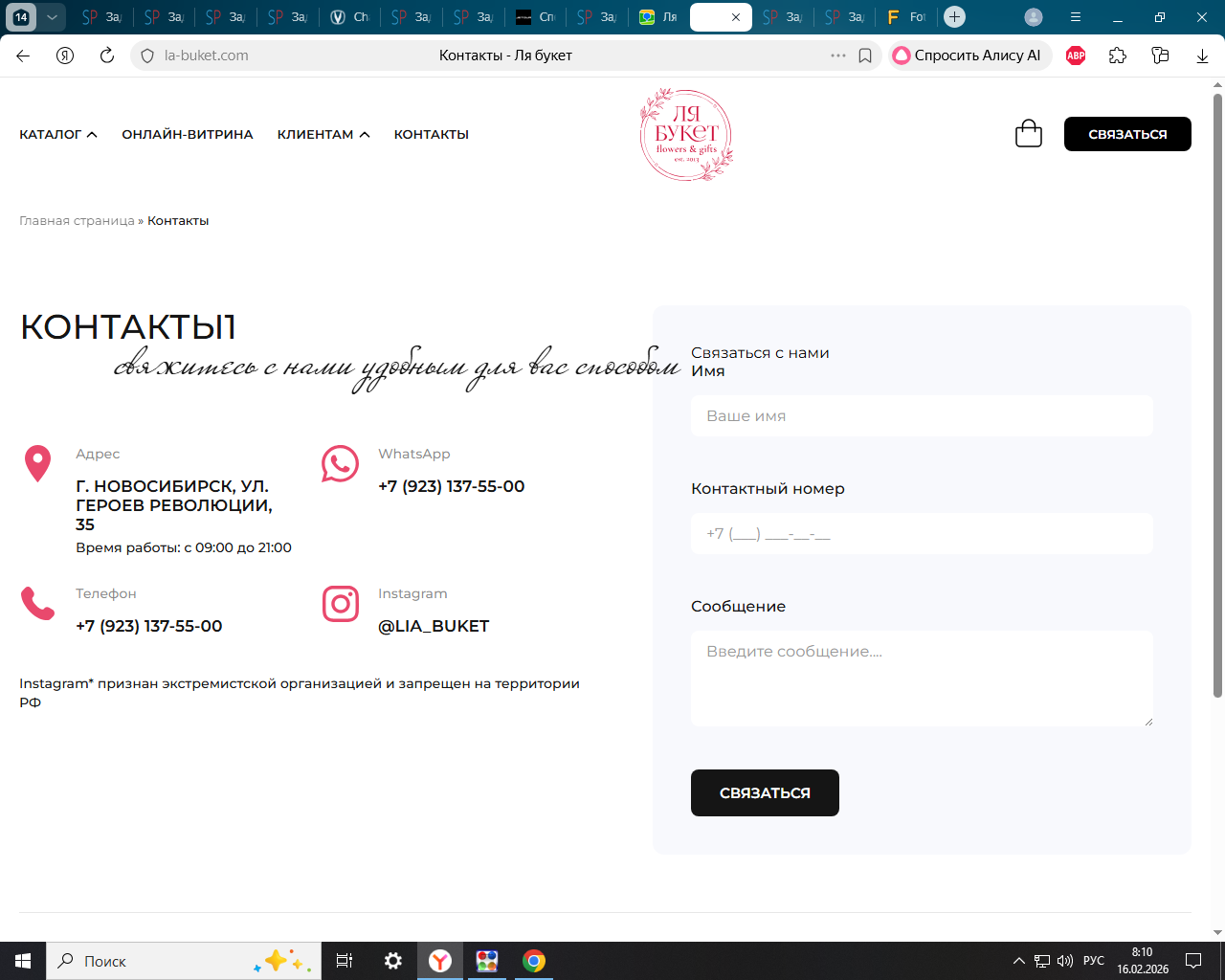Open Task View in the taskbar
This screenshot has width=1225, height=980.
pos(345,961)
